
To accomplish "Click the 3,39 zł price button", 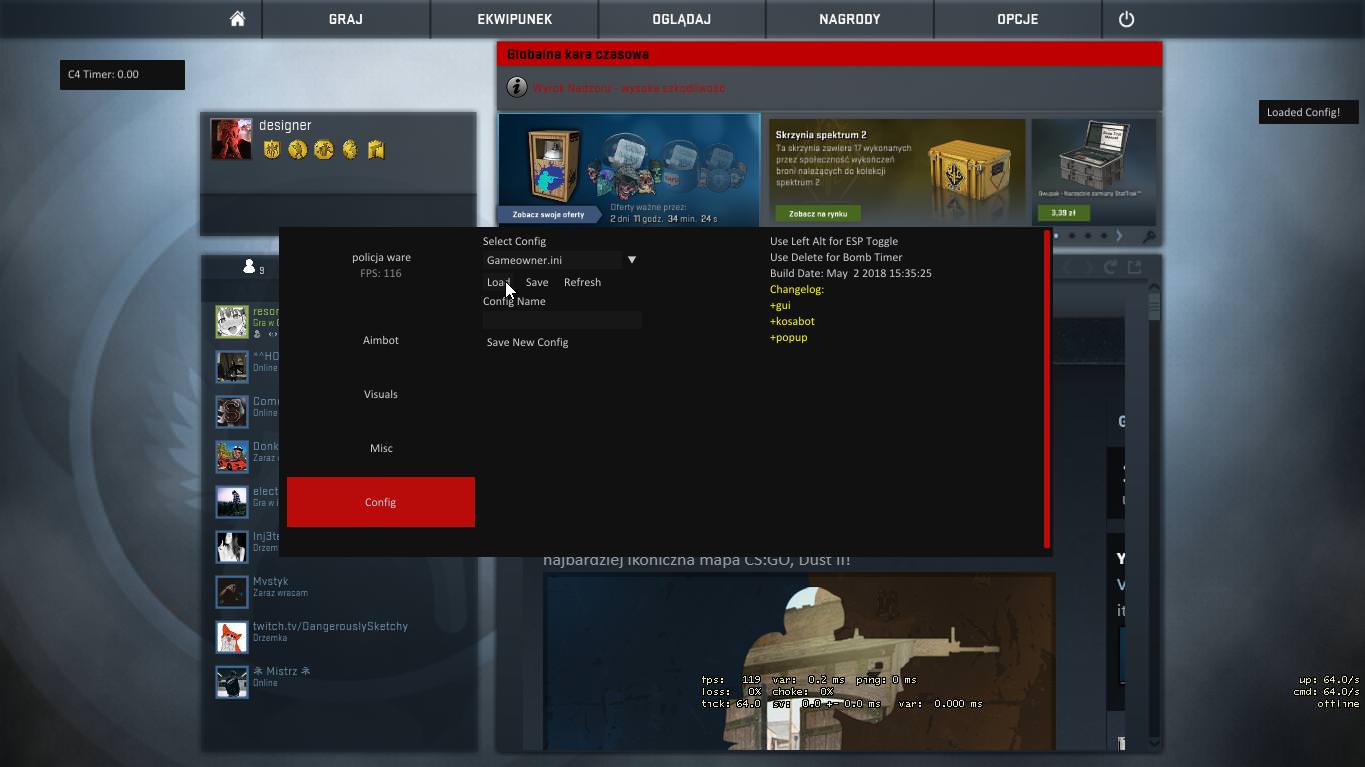I will tap(1063, 213).
